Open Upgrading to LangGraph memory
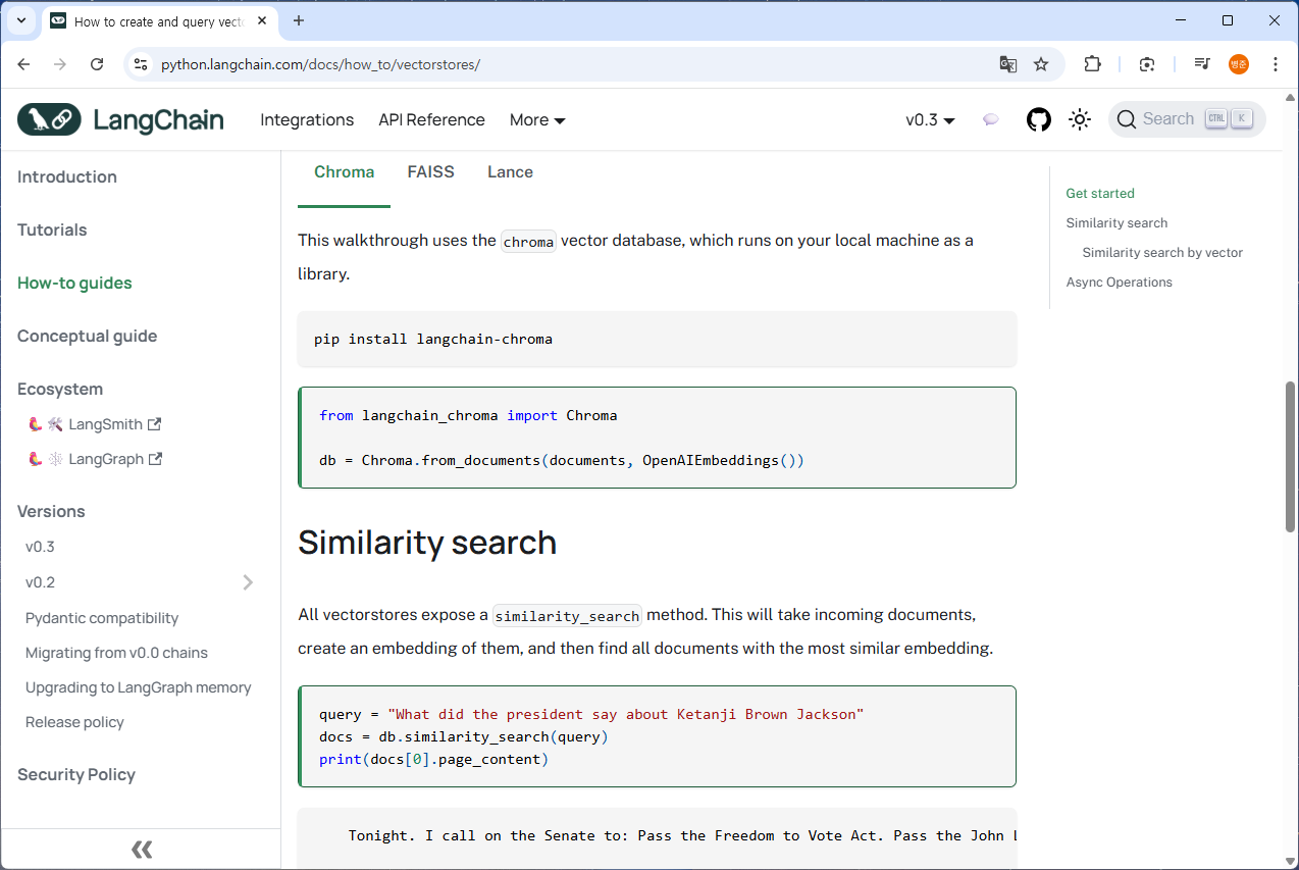 [138, 688]
